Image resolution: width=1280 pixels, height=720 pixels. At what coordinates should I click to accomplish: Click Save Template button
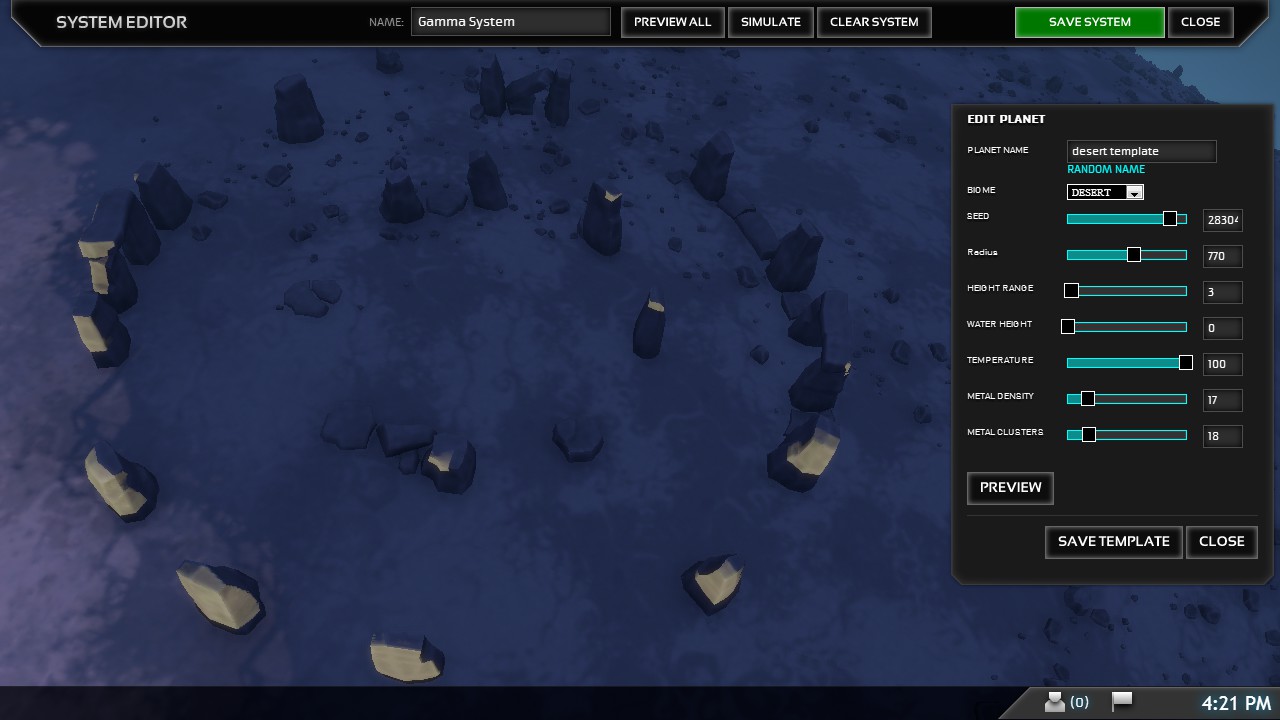(1113, 542)
